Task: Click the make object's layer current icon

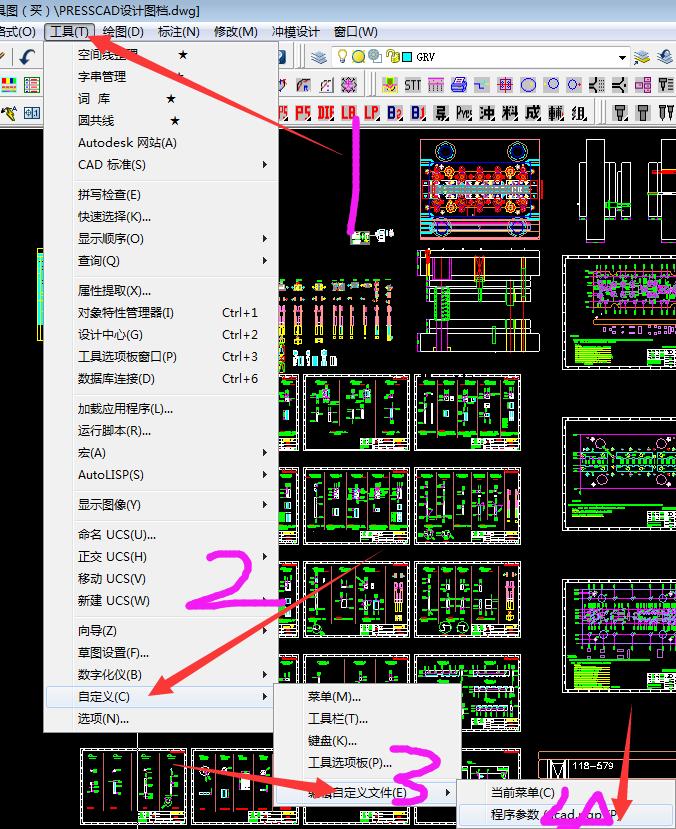Action: pyautogui.click(x=641, y=57)
